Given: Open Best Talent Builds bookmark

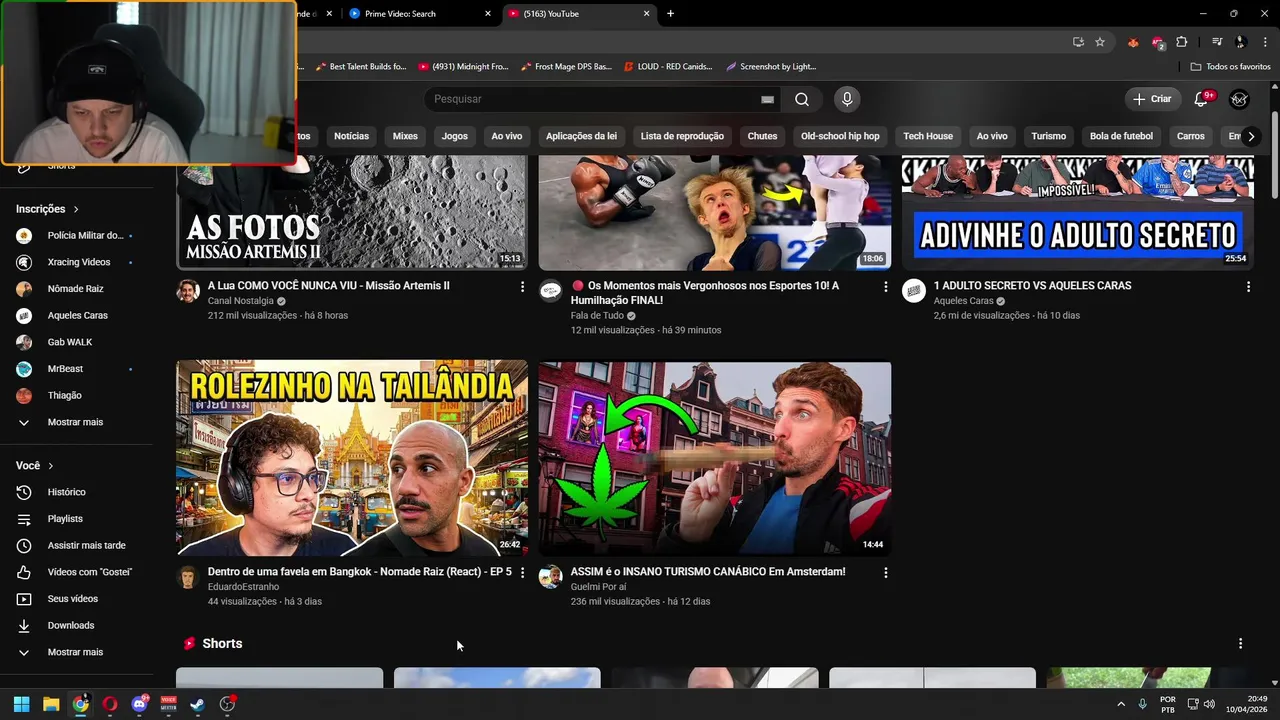Looking at the screenshot, I should point(361,67).
